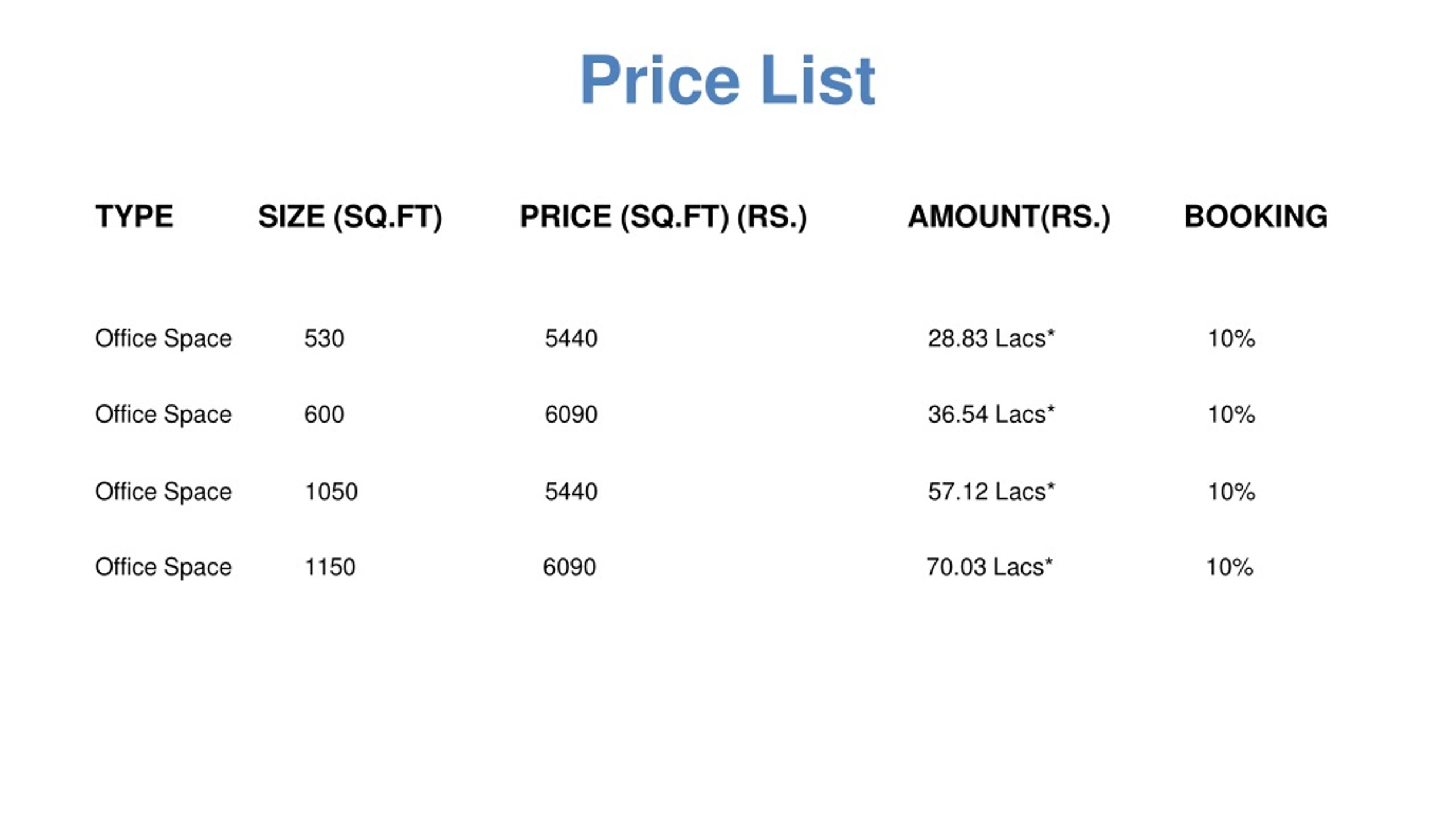Select the 1150 size value

[x=330, y=567]
